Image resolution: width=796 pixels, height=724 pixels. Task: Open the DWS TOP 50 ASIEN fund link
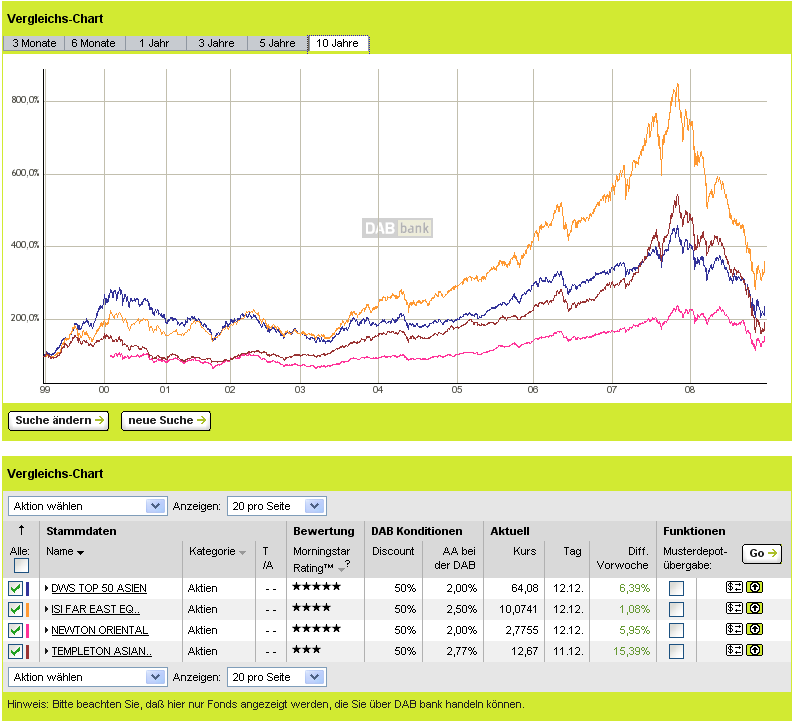[x=100, y=590]
